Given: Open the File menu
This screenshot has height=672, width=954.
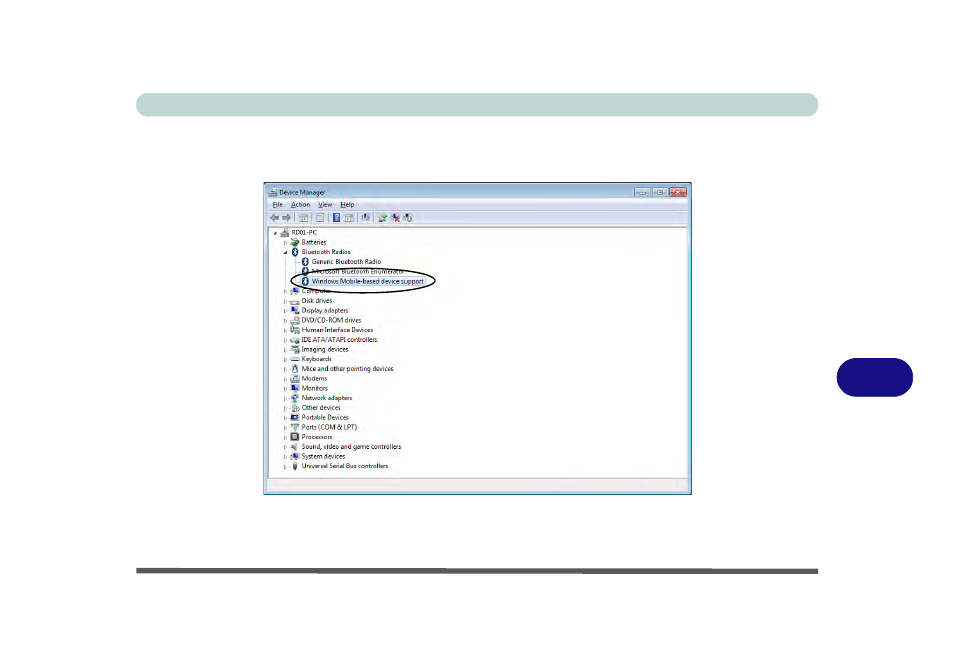Looking at the screenshot, I should coord(277,205).
